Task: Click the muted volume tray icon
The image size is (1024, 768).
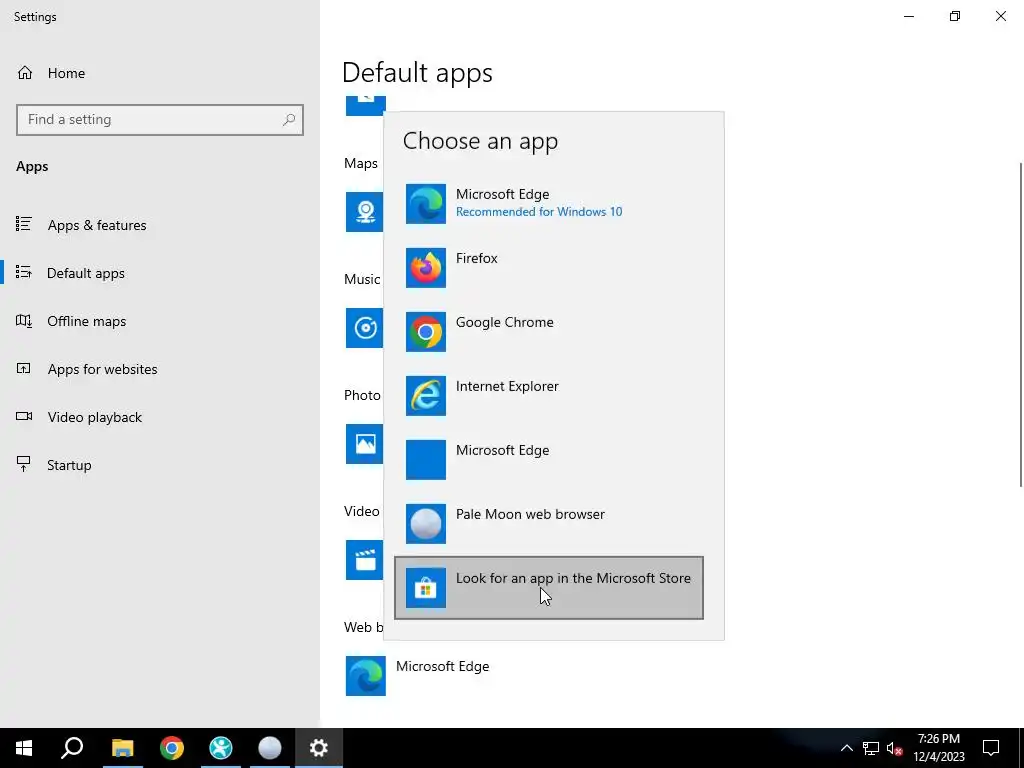Action: click(x=895, y=748)
